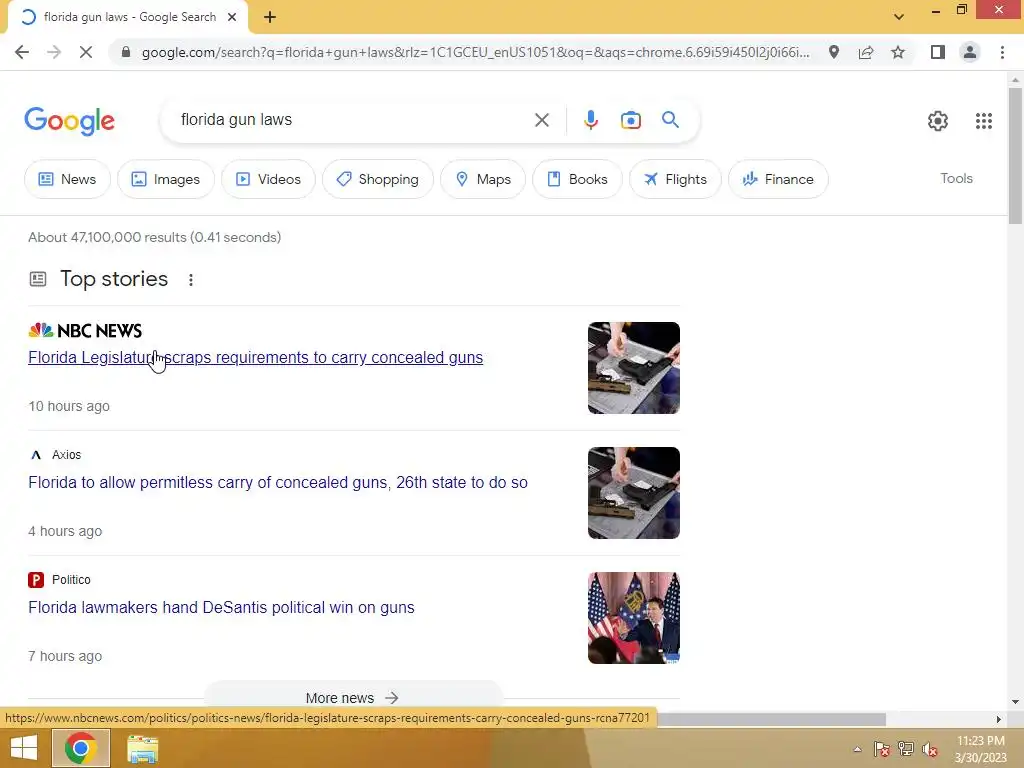Start voice search with microphone
Image resolution: width=1024 pixels, height=768 pixels.
(x=590, y=120)
